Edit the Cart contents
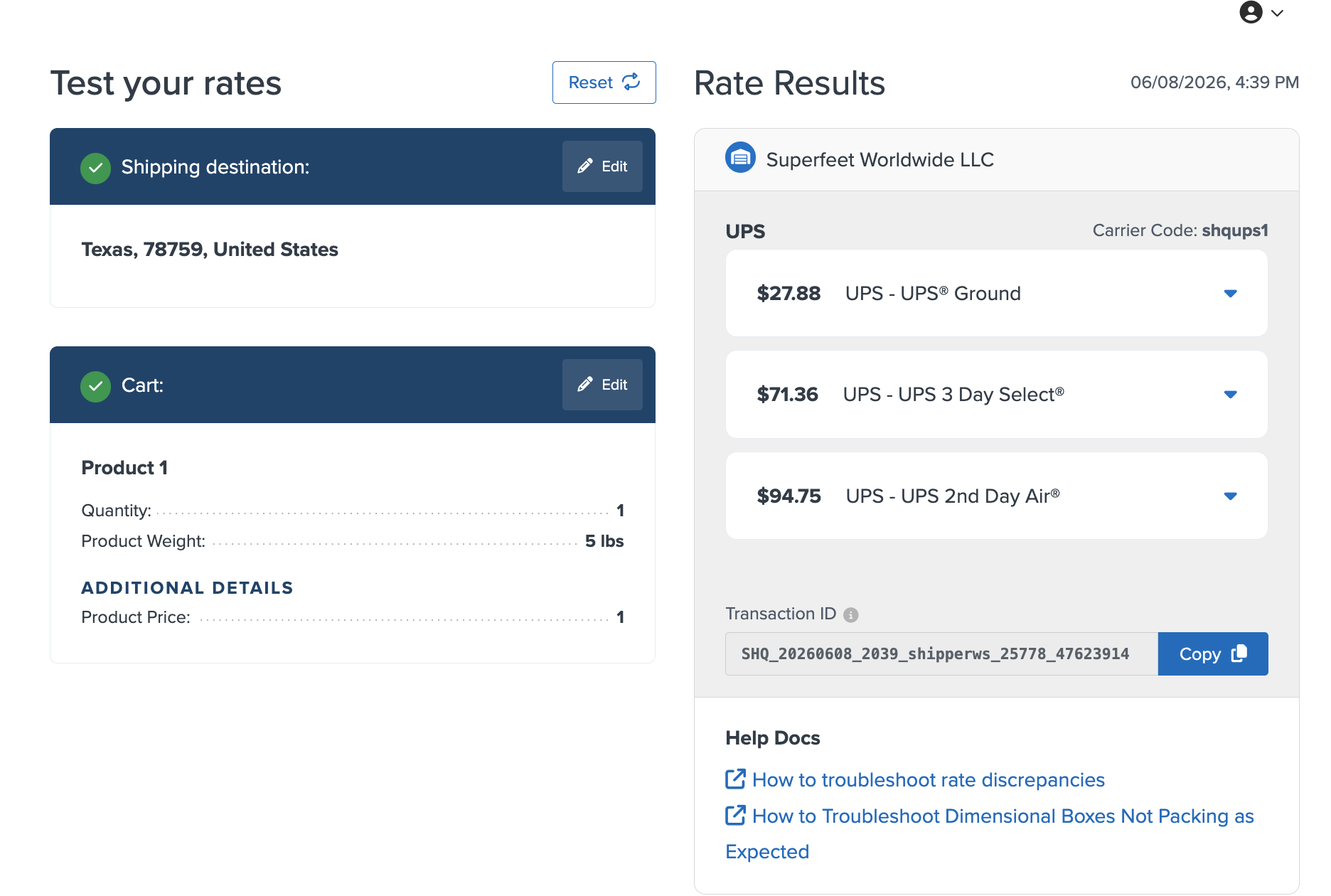The width and height of the screenshot is (1331, 896). (602, 385)
